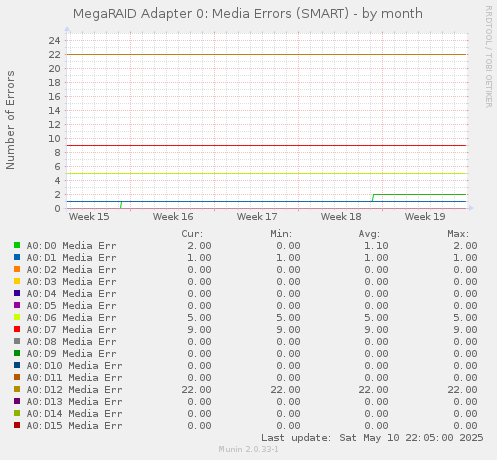The height and width of the screenshot is (460, 497).
Task: Click the gold D12 line at 22 errors
Action: pyautogui.click(x=267, y=54)
